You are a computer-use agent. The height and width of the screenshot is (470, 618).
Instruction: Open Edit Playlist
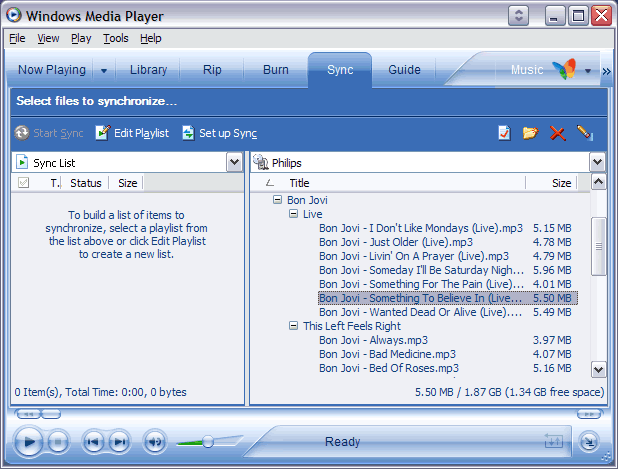point(132,133)
